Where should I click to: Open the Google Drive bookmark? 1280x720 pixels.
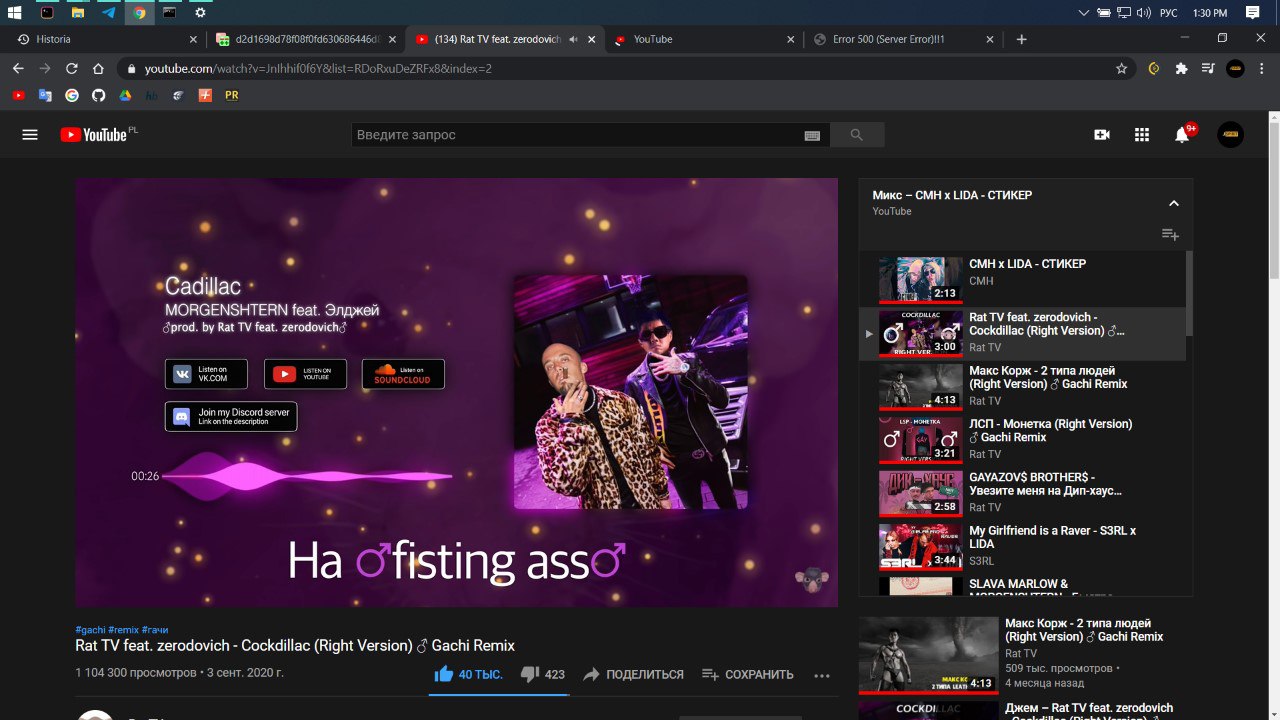pyautogui.click(x=125, y=96)
